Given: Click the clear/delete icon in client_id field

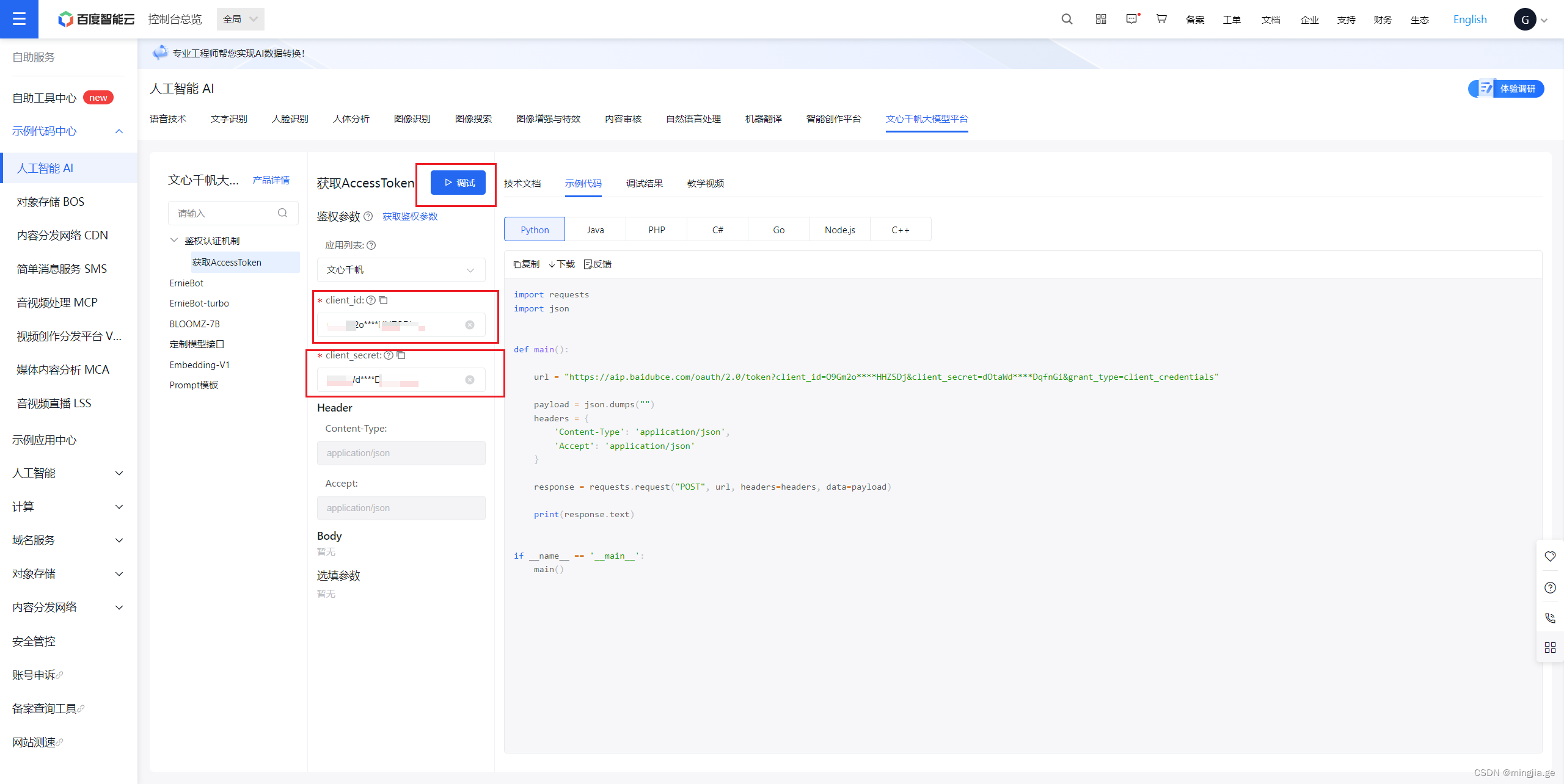Looking at the screenshot, I should point(470,324).
